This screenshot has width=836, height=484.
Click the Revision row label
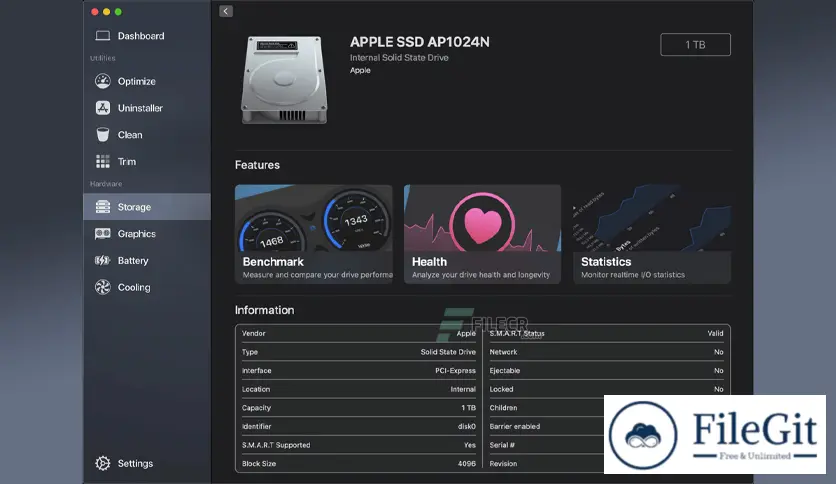503,464
